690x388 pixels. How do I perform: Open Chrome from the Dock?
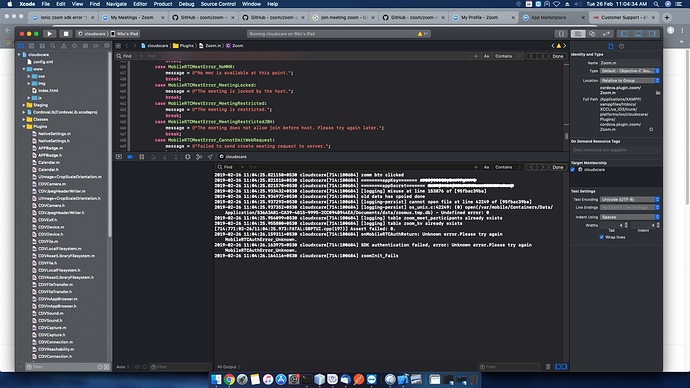pyautogui.click(x=229, y=379)
